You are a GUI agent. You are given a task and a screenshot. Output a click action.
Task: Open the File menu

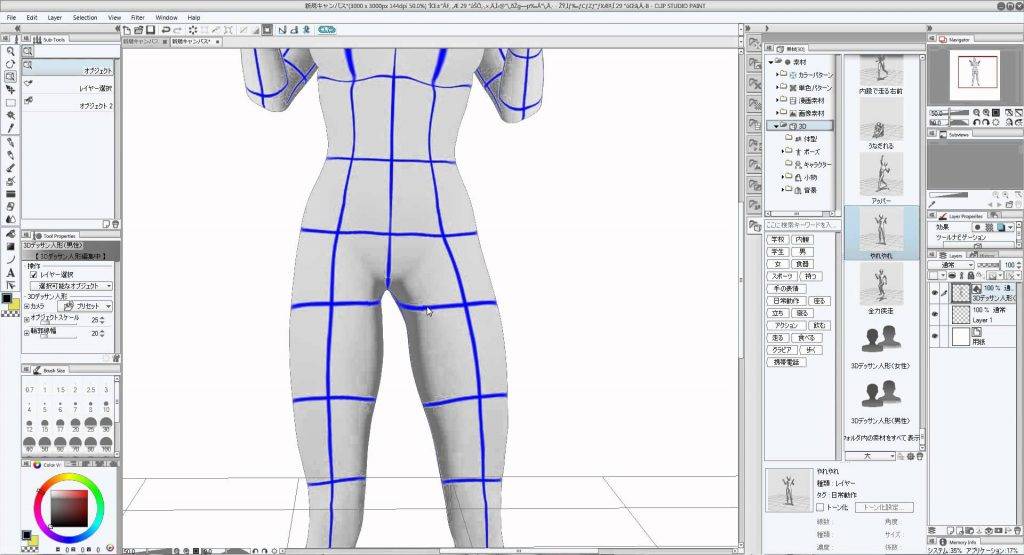pos(11,18)
